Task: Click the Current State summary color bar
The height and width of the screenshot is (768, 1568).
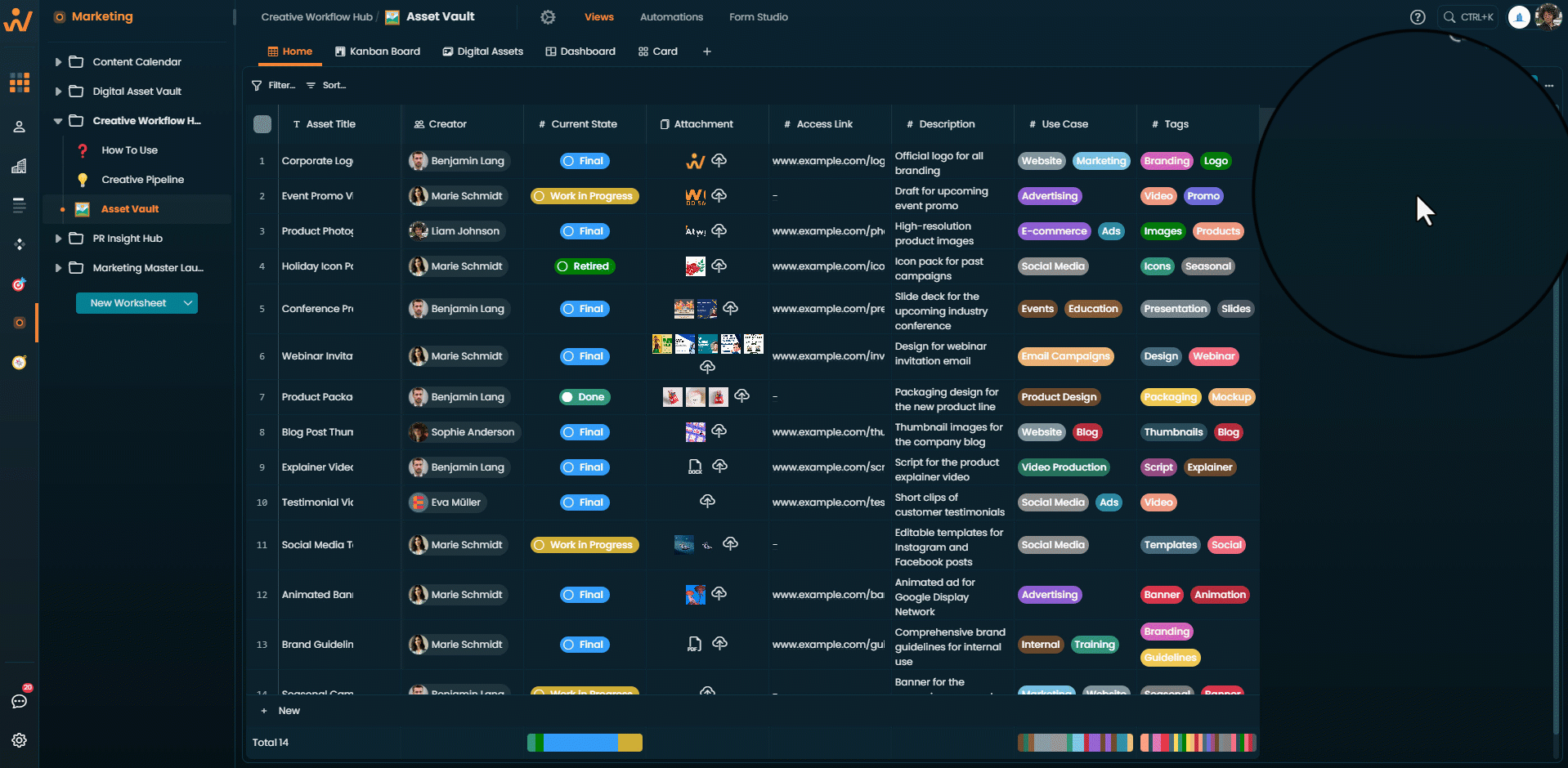Action: pos(585,742)
